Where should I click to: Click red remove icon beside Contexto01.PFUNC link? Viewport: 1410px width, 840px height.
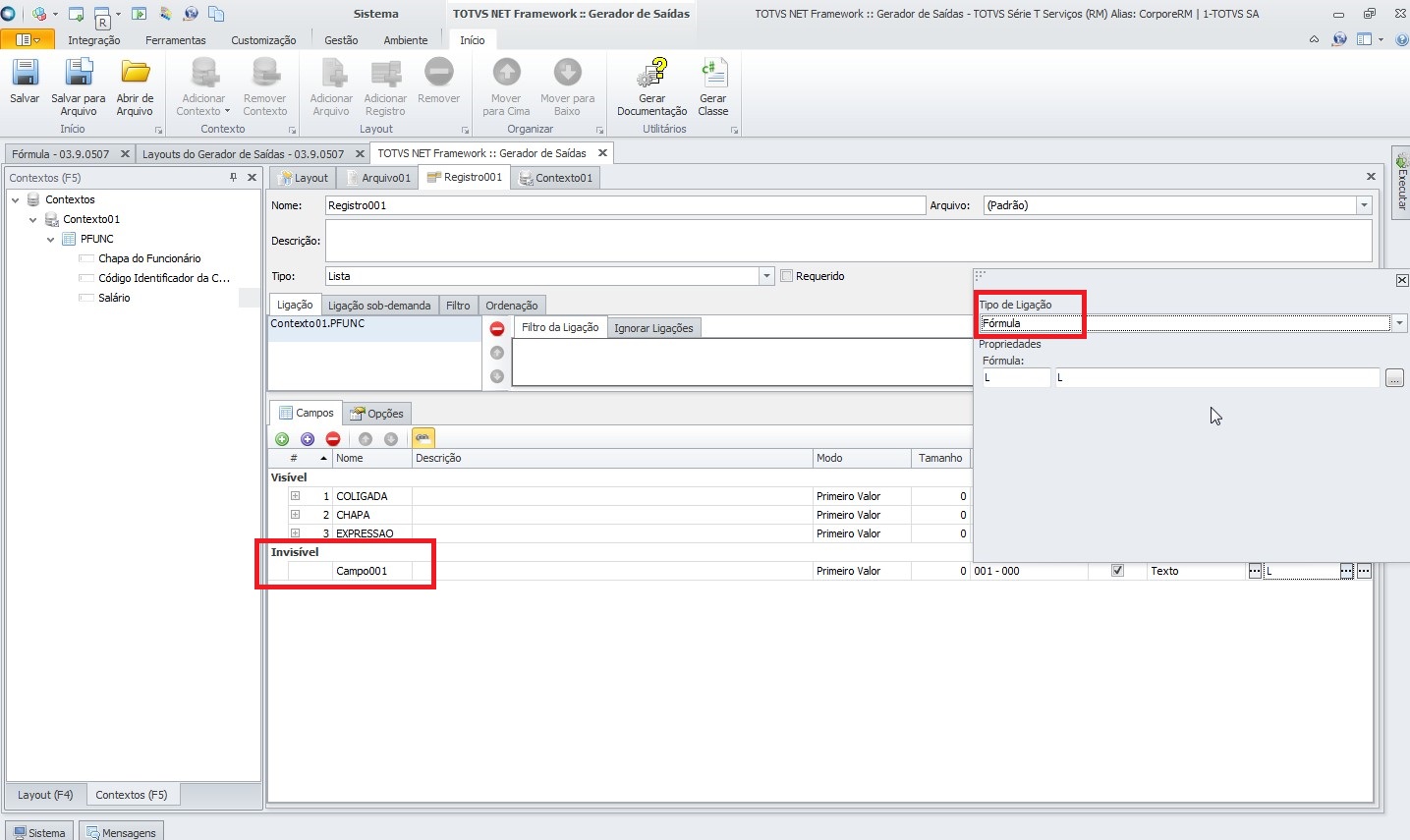tap(497, 328)
